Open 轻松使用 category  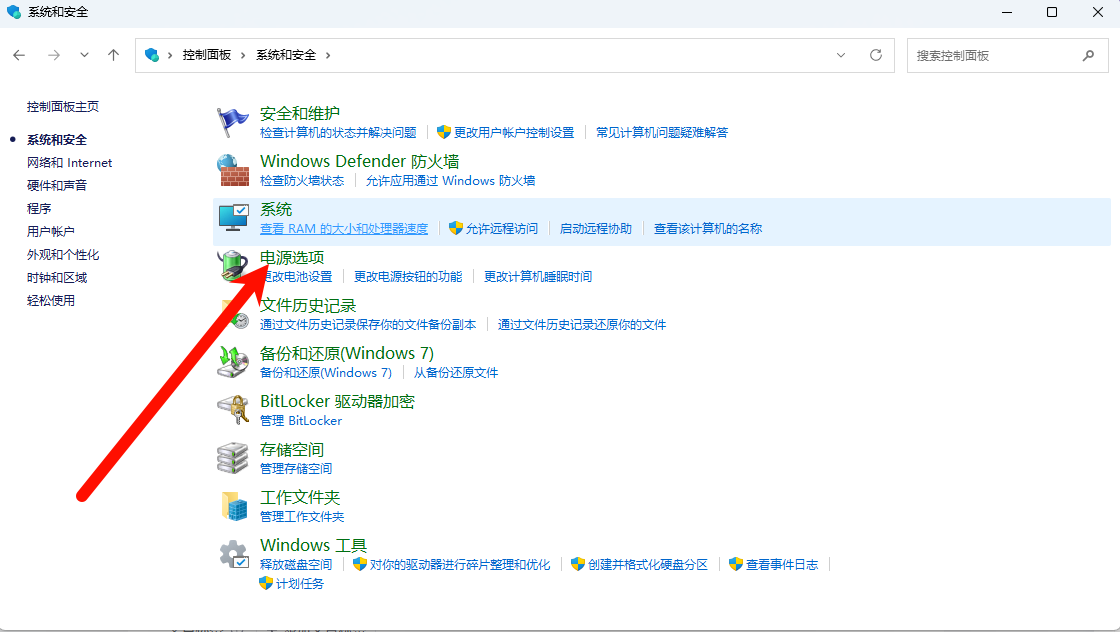pyautogui.click(x=51, y=301)
